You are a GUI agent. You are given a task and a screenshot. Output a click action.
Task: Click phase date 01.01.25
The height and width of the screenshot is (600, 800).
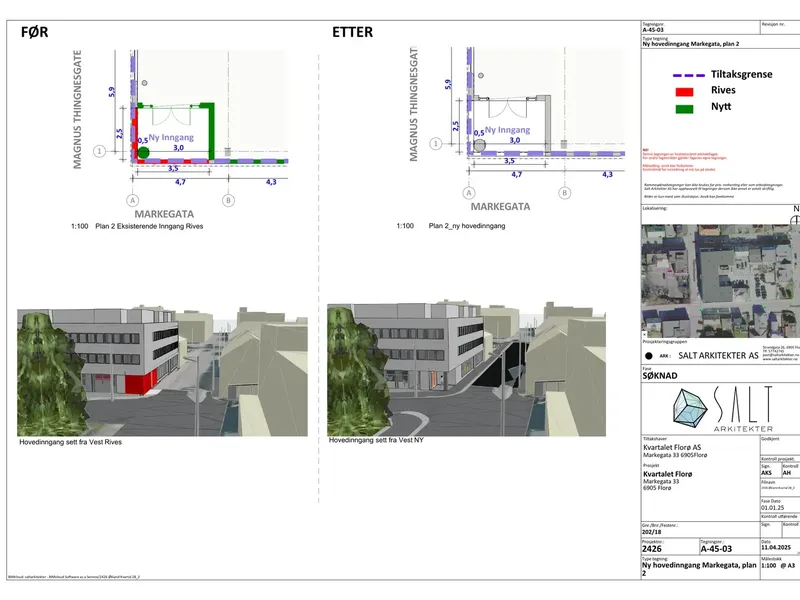tap(771, 508)
